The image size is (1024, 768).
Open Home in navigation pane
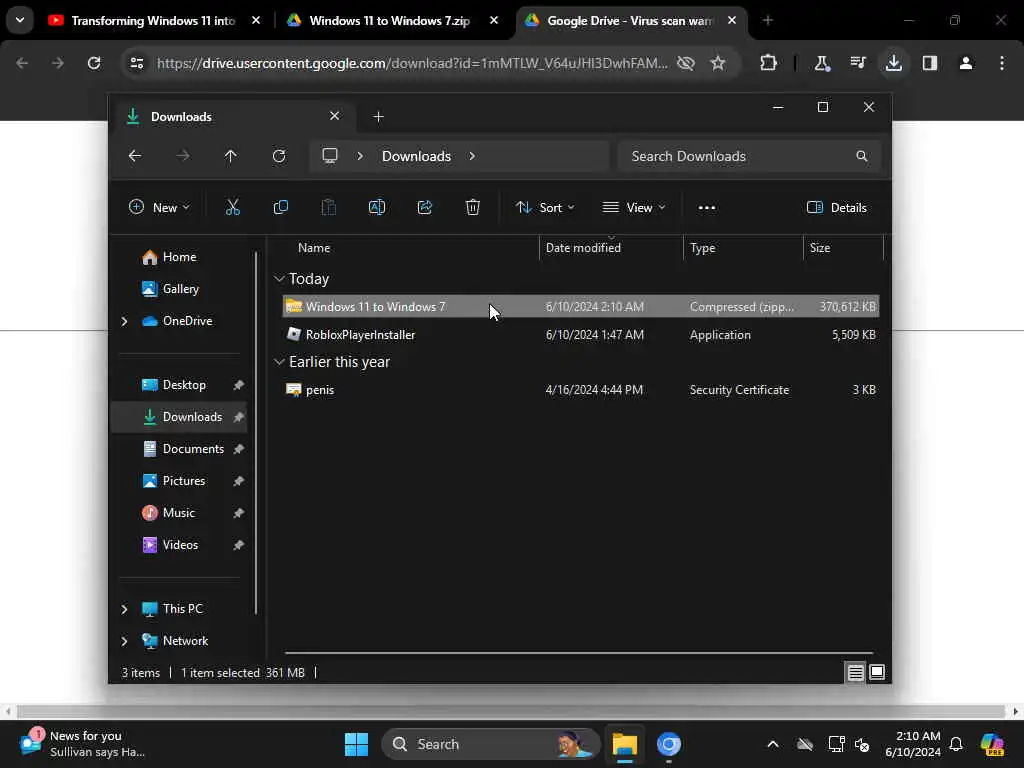click(x=169, y=257)
